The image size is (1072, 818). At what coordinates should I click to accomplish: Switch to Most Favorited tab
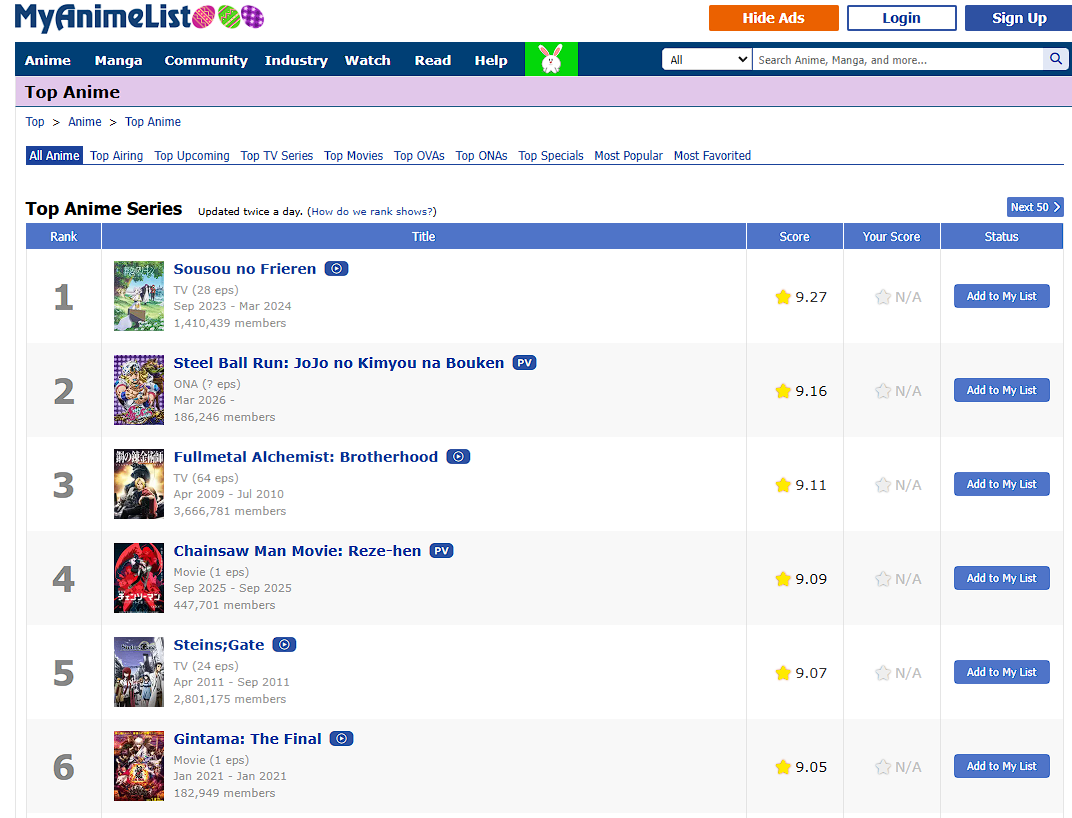tap(712, 155)
